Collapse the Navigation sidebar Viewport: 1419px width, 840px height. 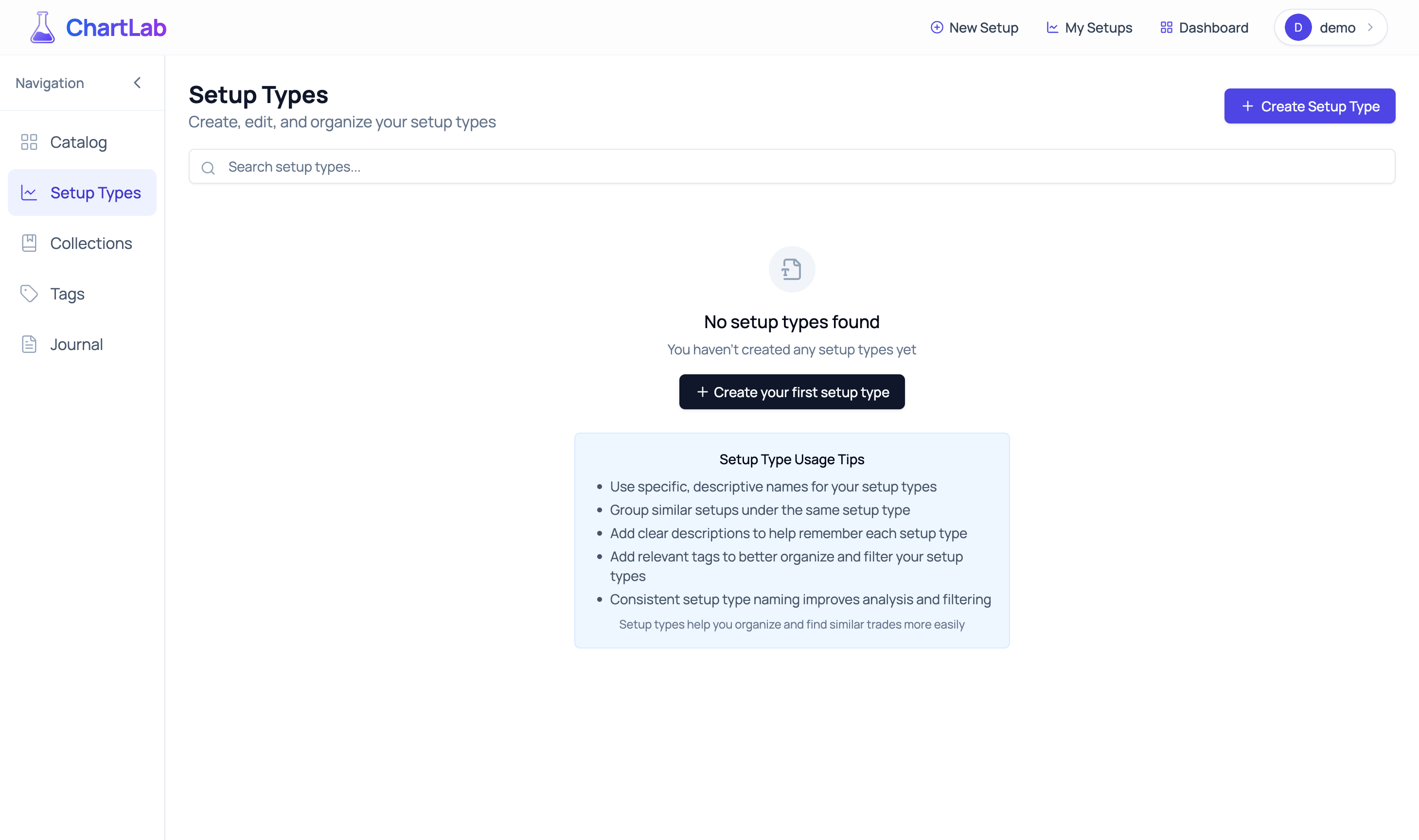click(x=137, y=83)
